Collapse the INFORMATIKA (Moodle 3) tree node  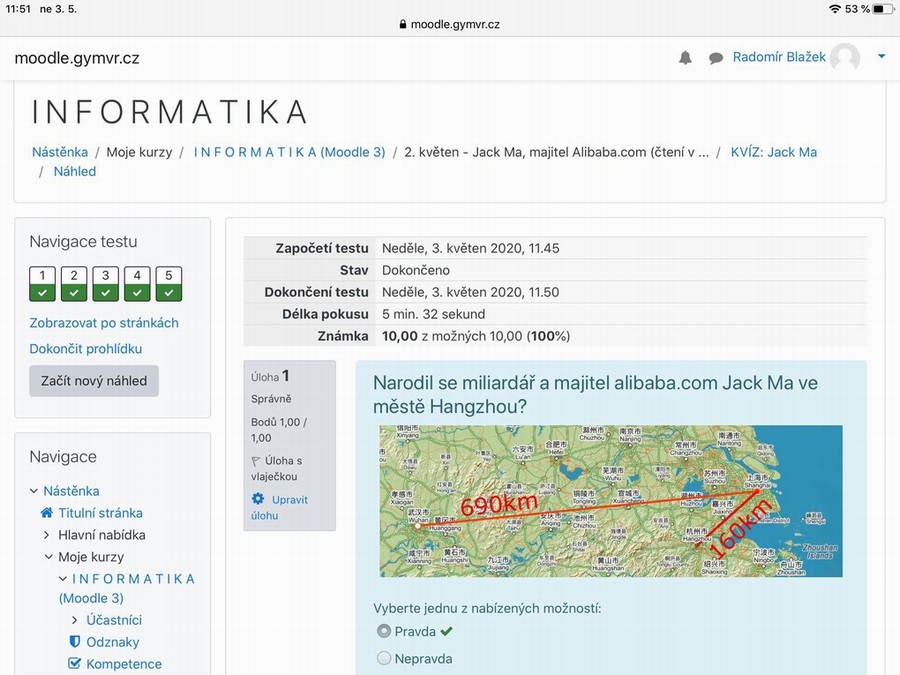tap(63, 579)
